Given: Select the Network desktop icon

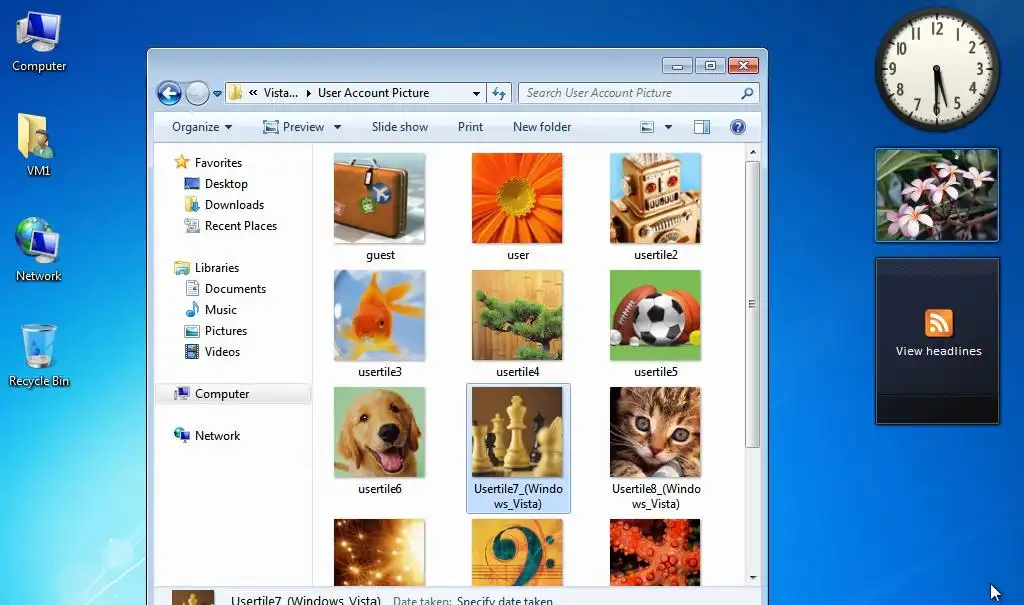Looking at the screenshot, I should coord(39,250).
